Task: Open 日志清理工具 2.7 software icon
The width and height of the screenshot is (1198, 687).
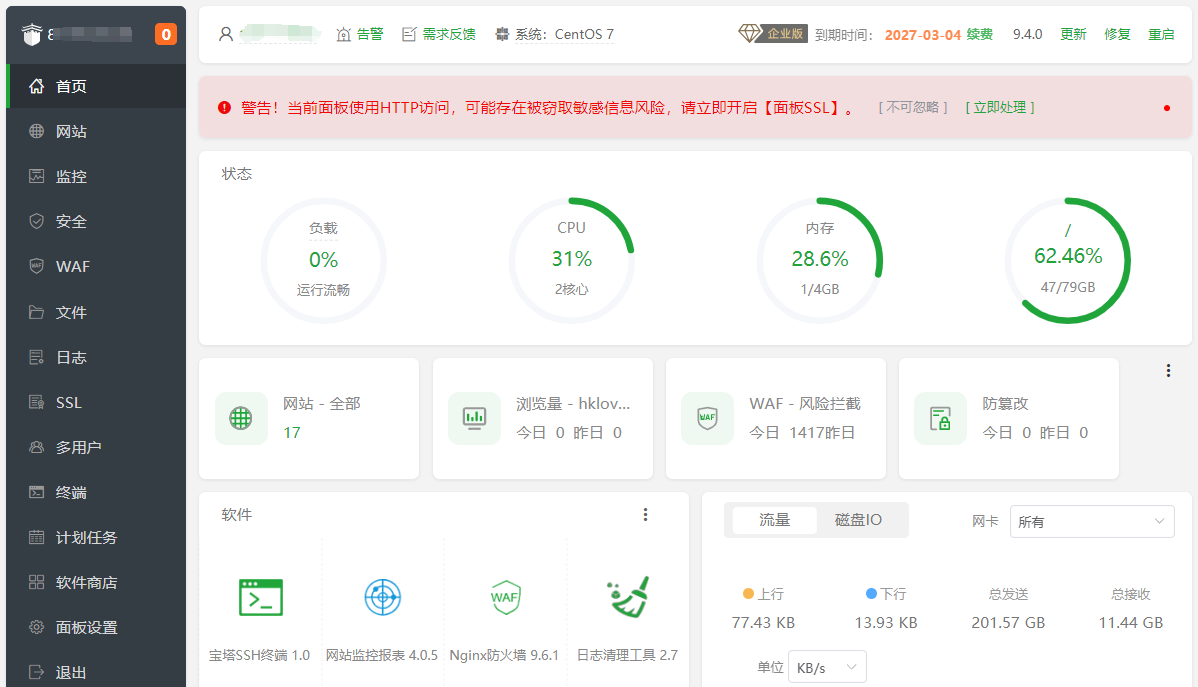Action: tap(628, 597)
